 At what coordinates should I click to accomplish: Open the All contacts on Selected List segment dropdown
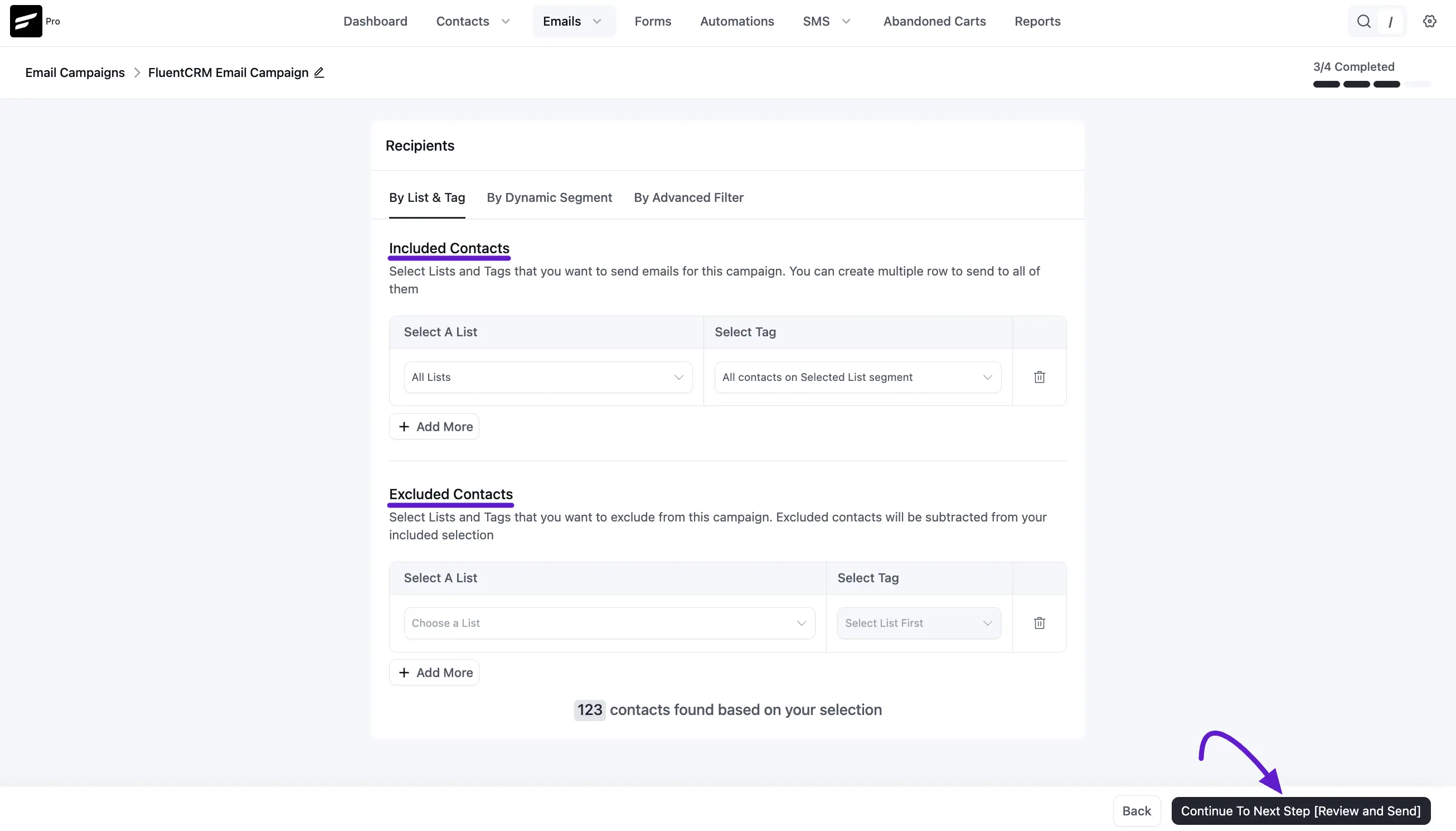[857, 376]
